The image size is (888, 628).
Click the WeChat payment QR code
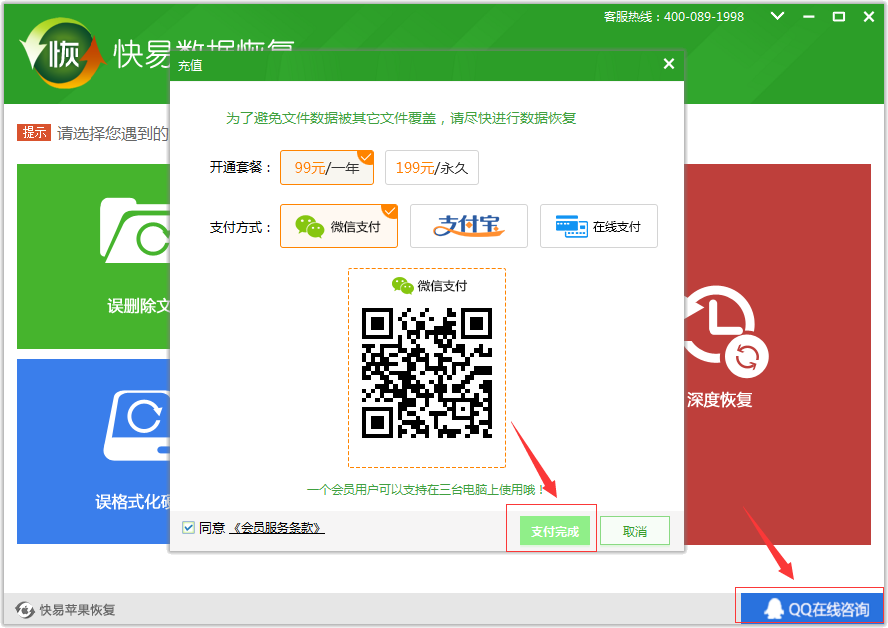tap(427, 373)
